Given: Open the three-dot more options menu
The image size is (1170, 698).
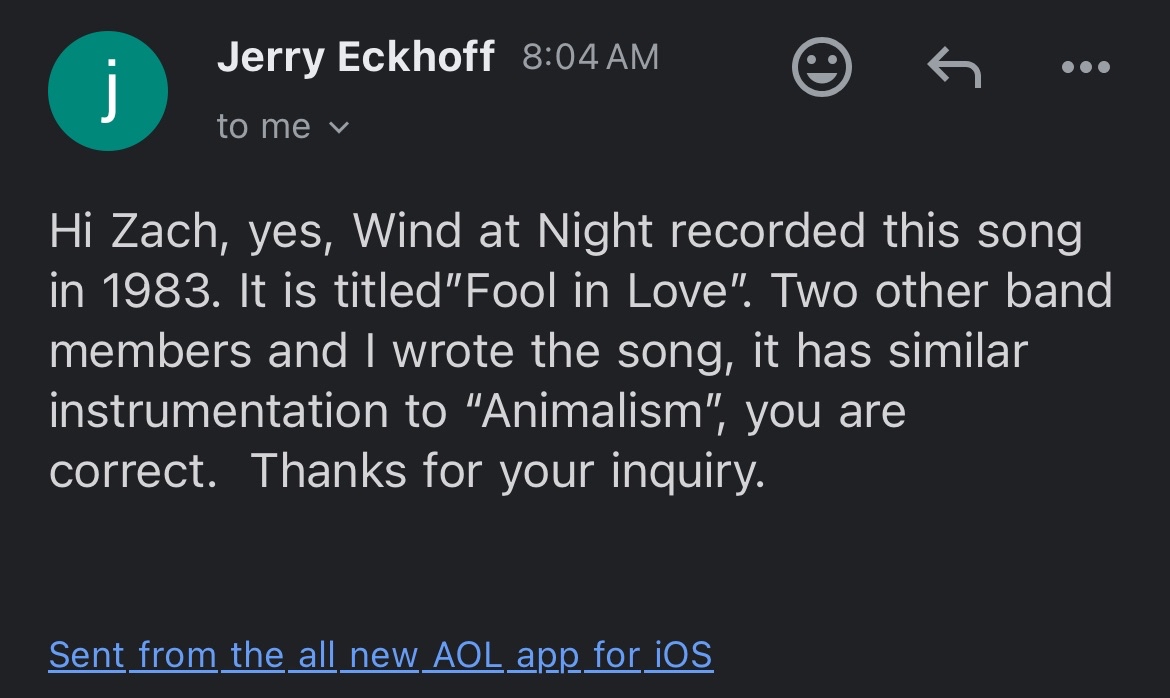Looking at the screenshot, I should 1086,67.
